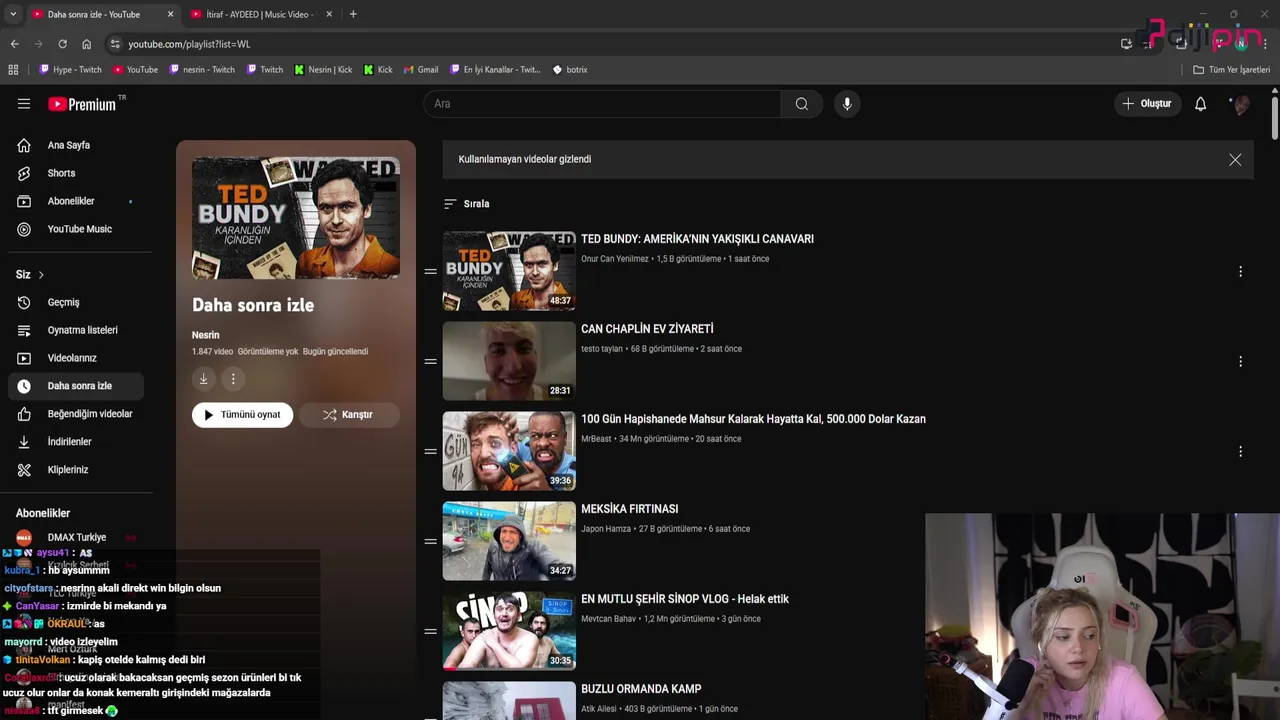The height and width of the screenshot is (720, 1280).
Task: Open MrBeast 100 Gün Hapishanede thumbnail
Action: click(x=509, y=451)
